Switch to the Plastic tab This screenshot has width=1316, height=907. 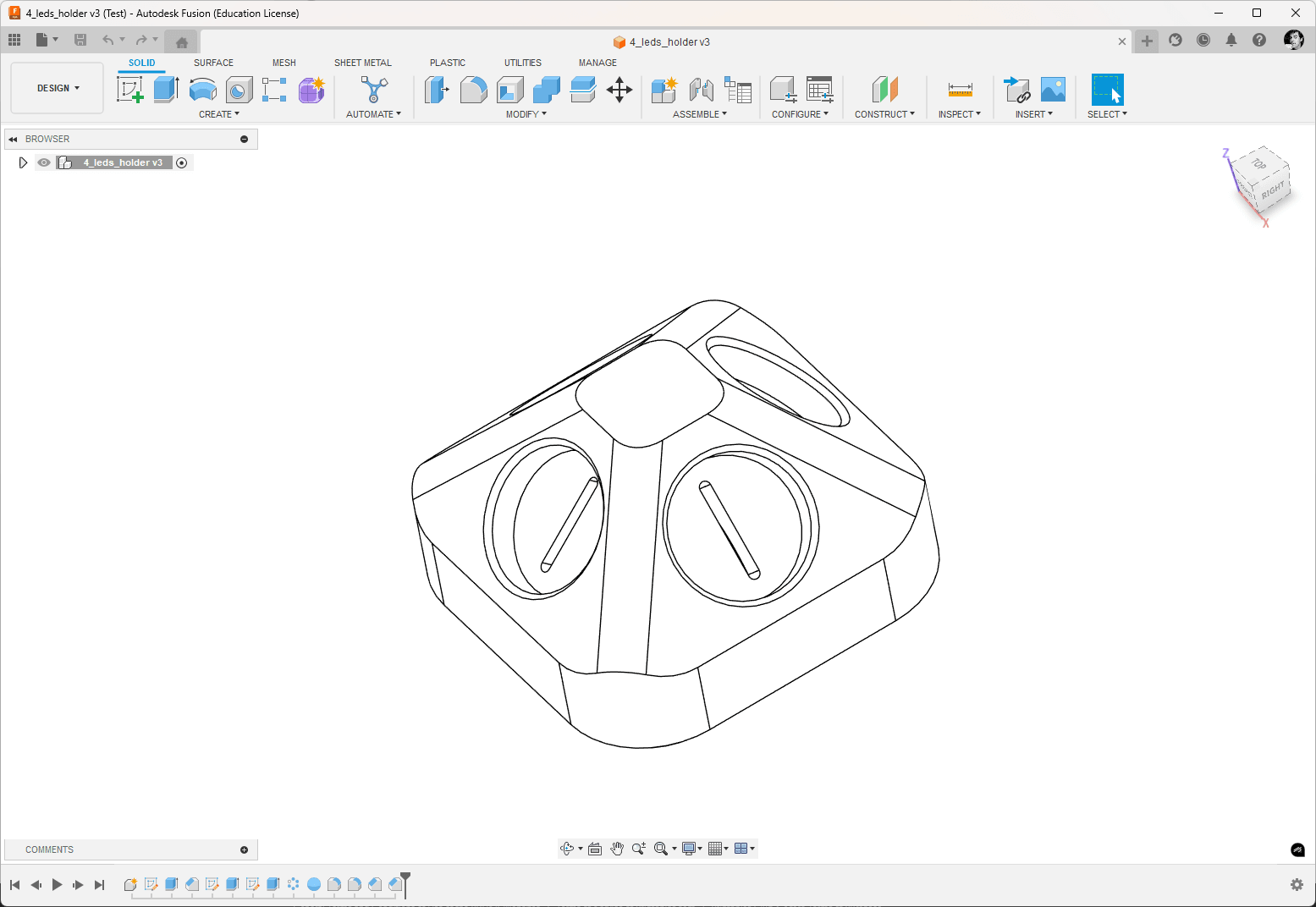tap(448, 63)
